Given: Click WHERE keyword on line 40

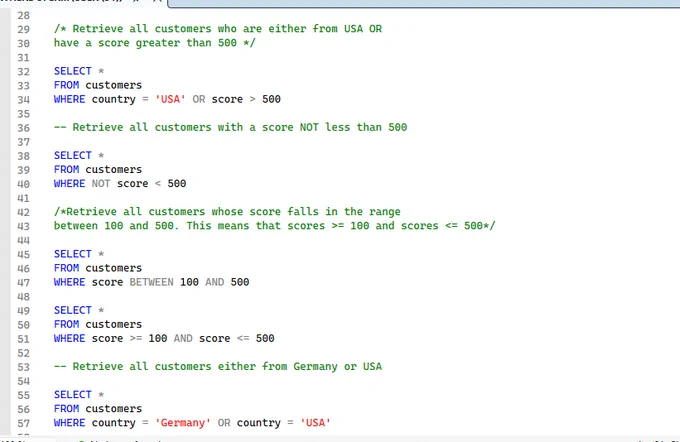Looking at the screenshot, I should (69, 183).
